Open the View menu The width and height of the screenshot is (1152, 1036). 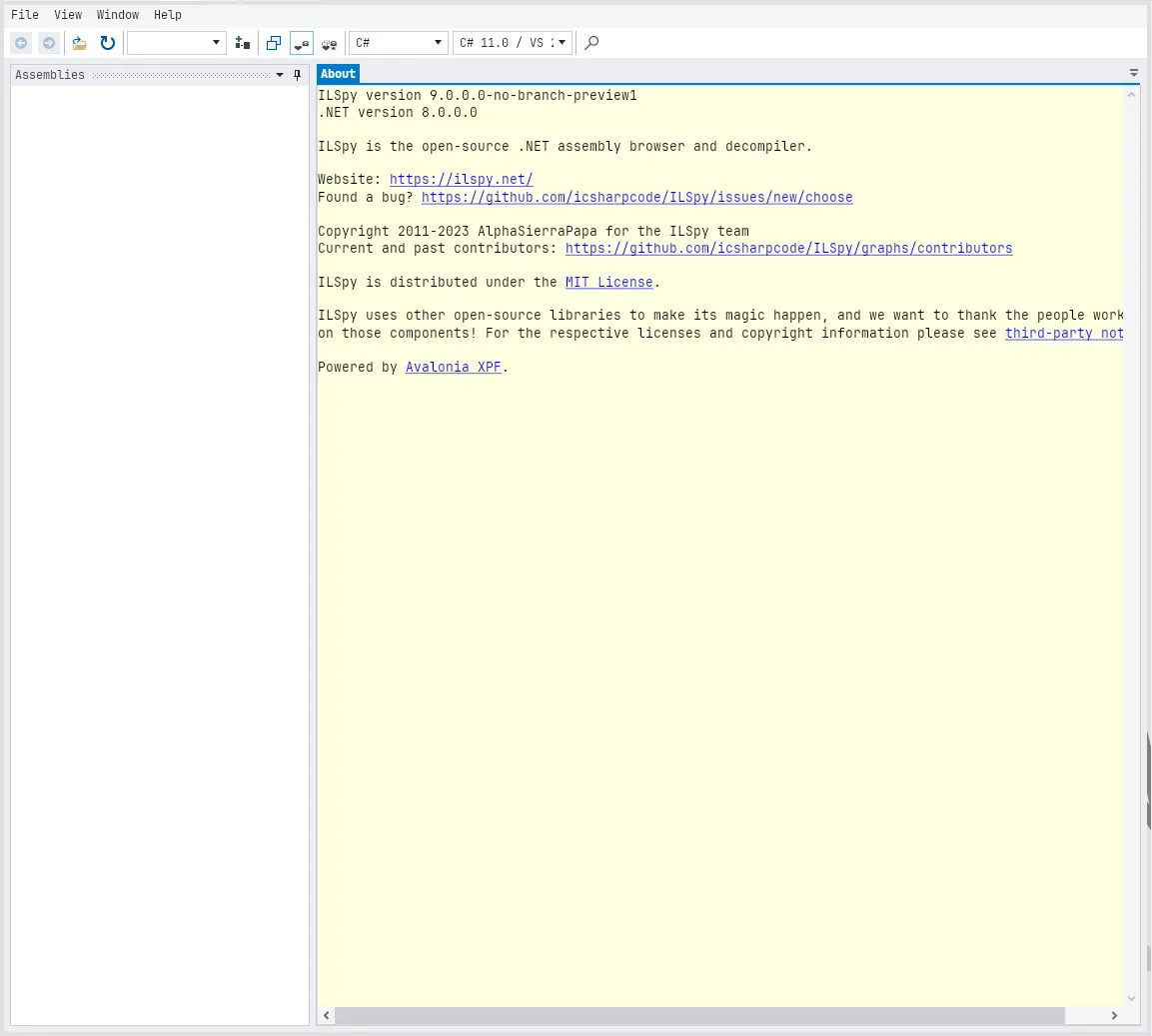point(68,15)
